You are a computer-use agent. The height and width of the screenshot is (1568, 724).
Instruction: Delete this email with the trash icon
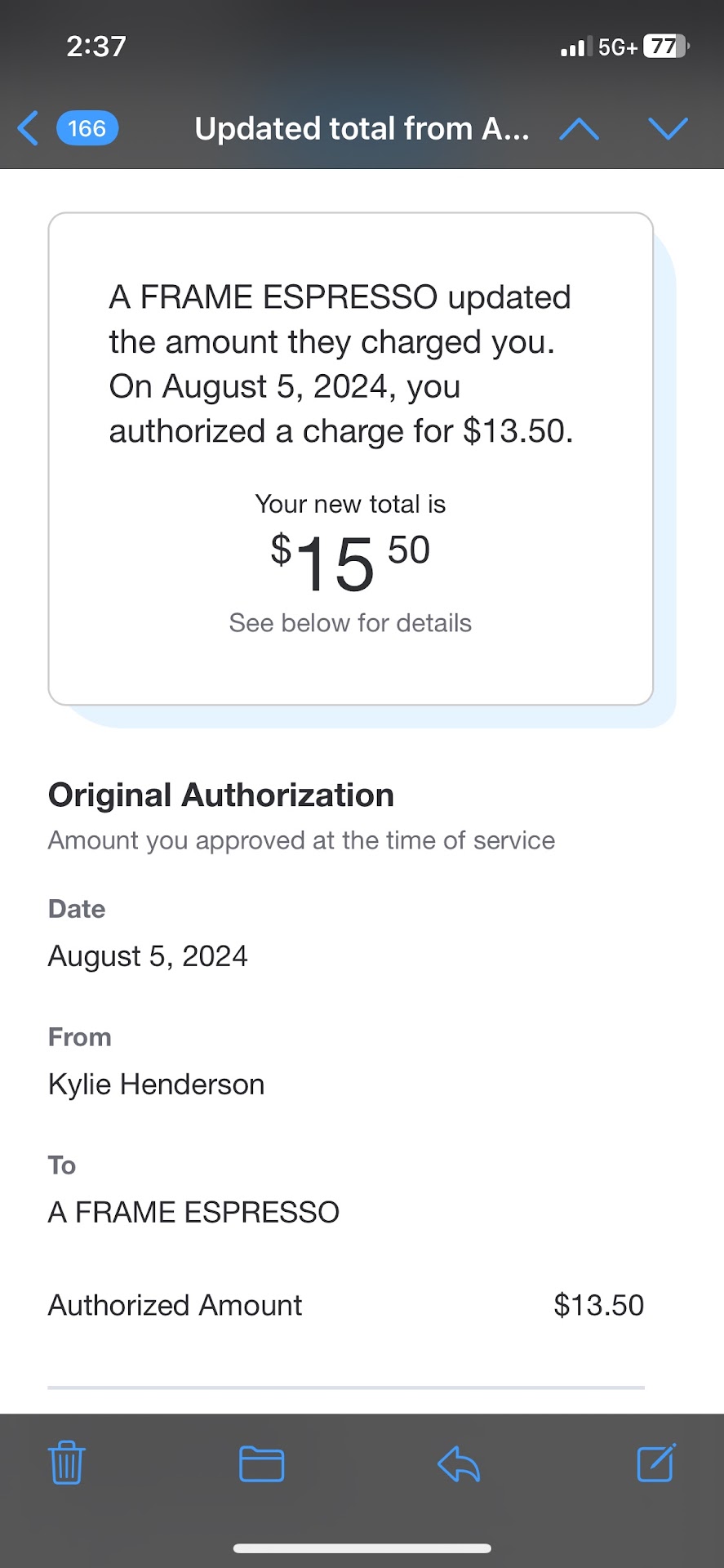(67, 1463)
